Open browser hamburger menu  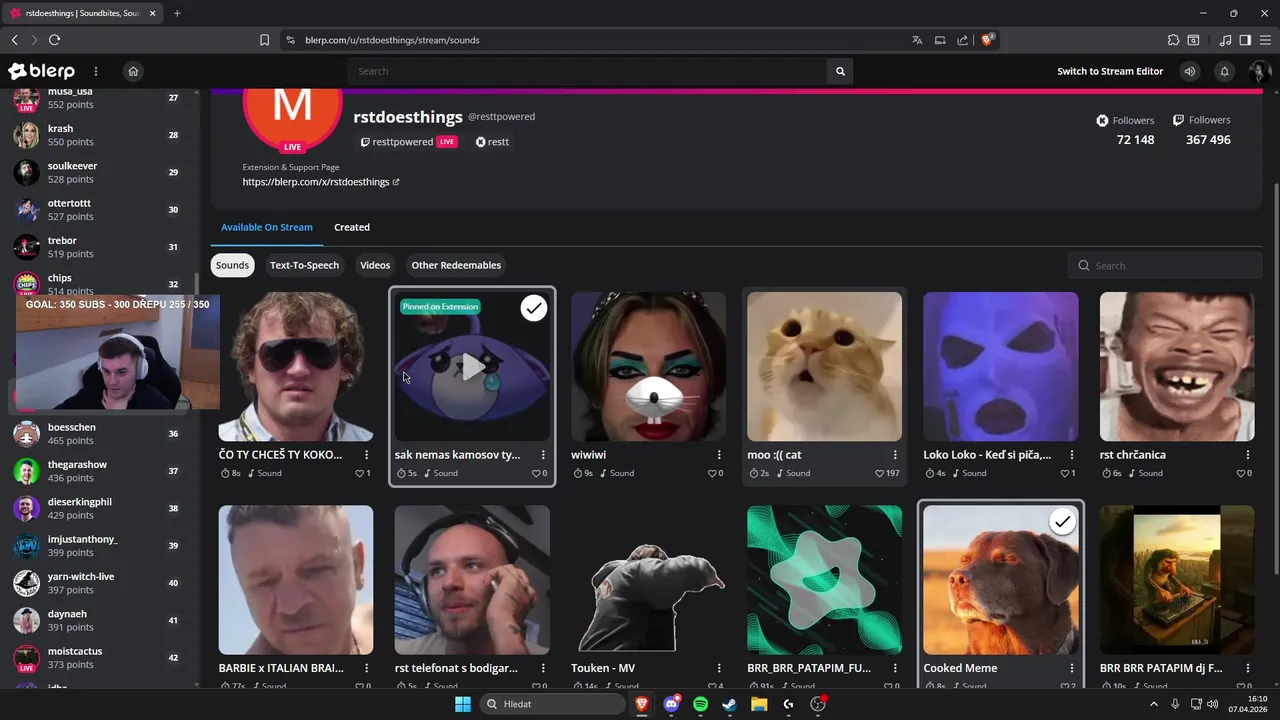coord(1265,40)
